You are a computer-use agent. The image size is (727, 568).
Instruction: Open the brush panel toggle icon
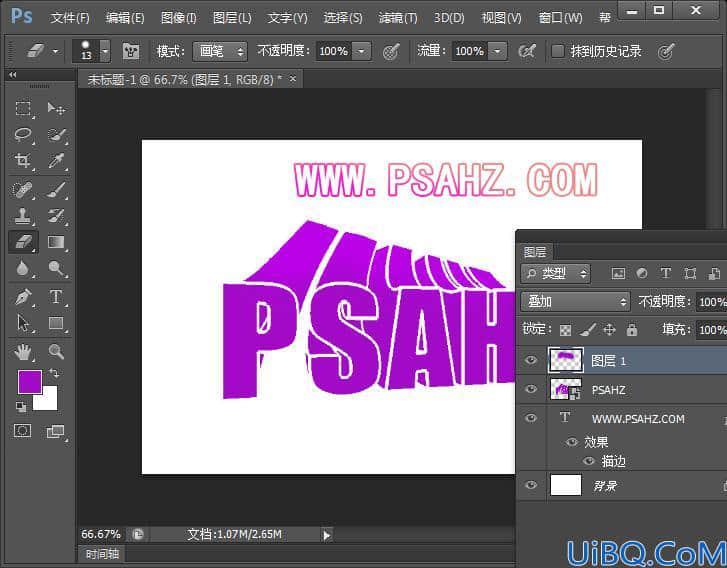click(x=131, y=51)
